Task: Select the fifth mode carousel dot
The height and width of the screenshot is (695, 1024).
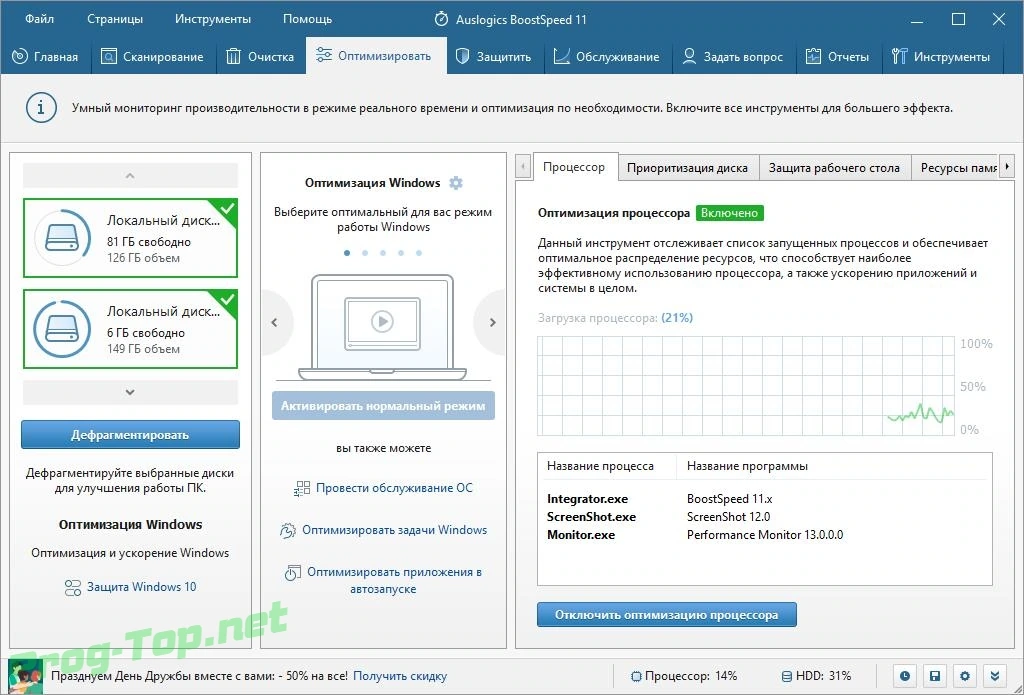Action: (x=419, y=253)
